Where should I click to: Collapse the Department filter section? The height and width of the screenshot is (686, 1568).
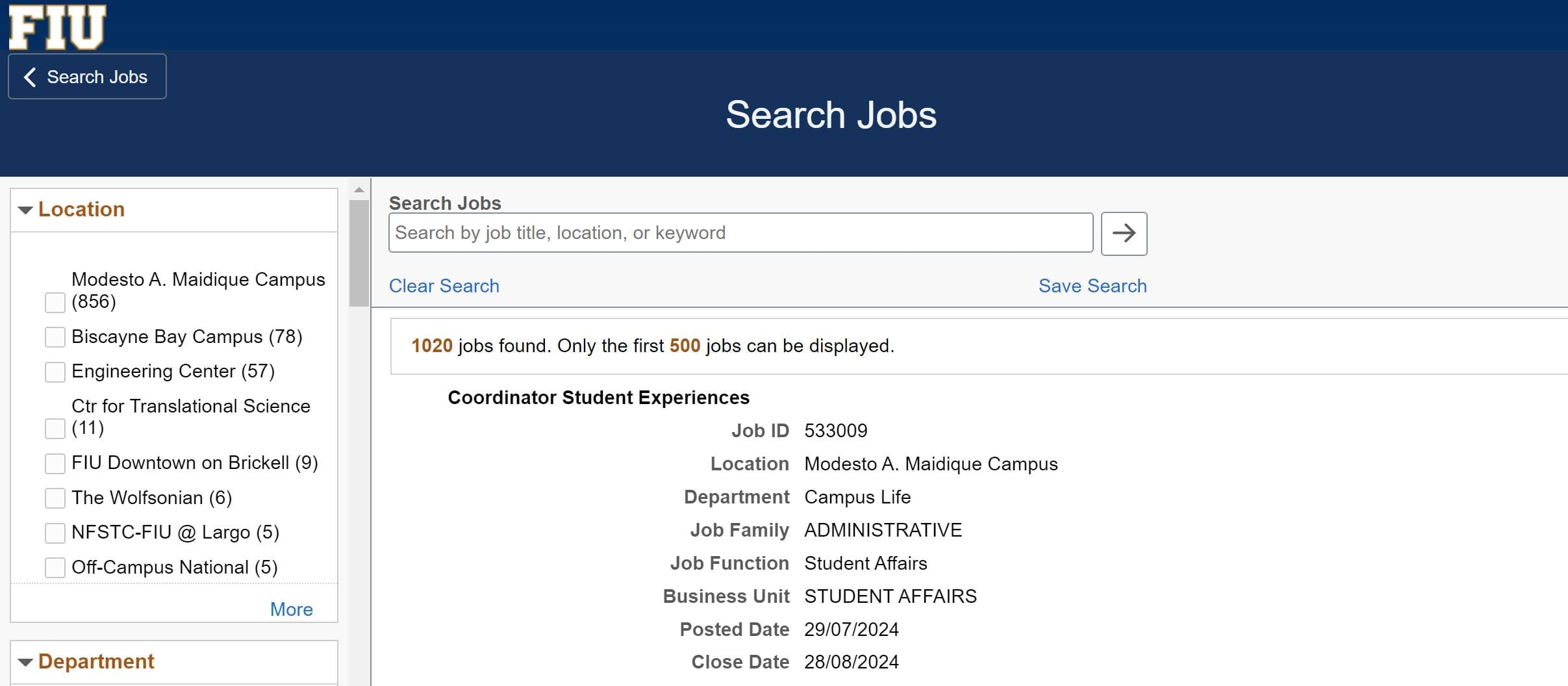point(25,662)
